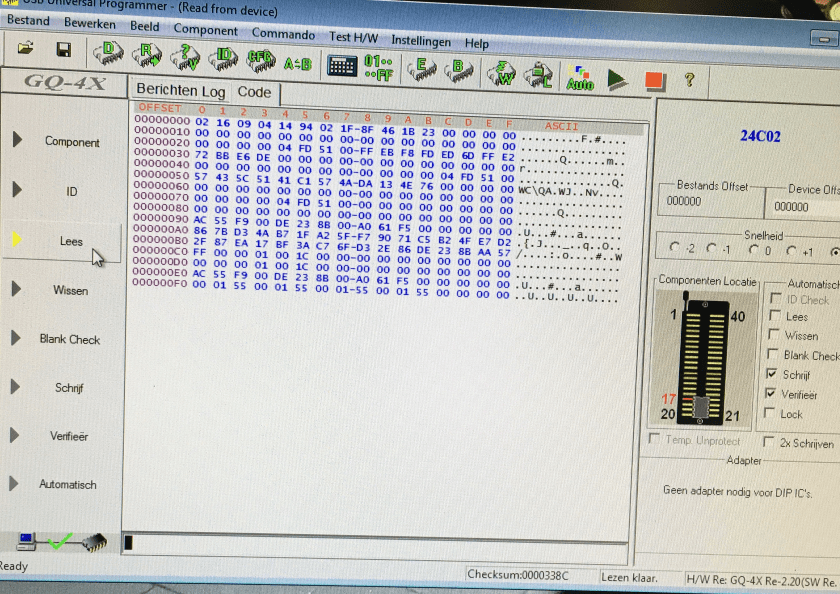The image size is (840, 594).
Task: Open help via the question mark icon
Action: pos(688,78)
